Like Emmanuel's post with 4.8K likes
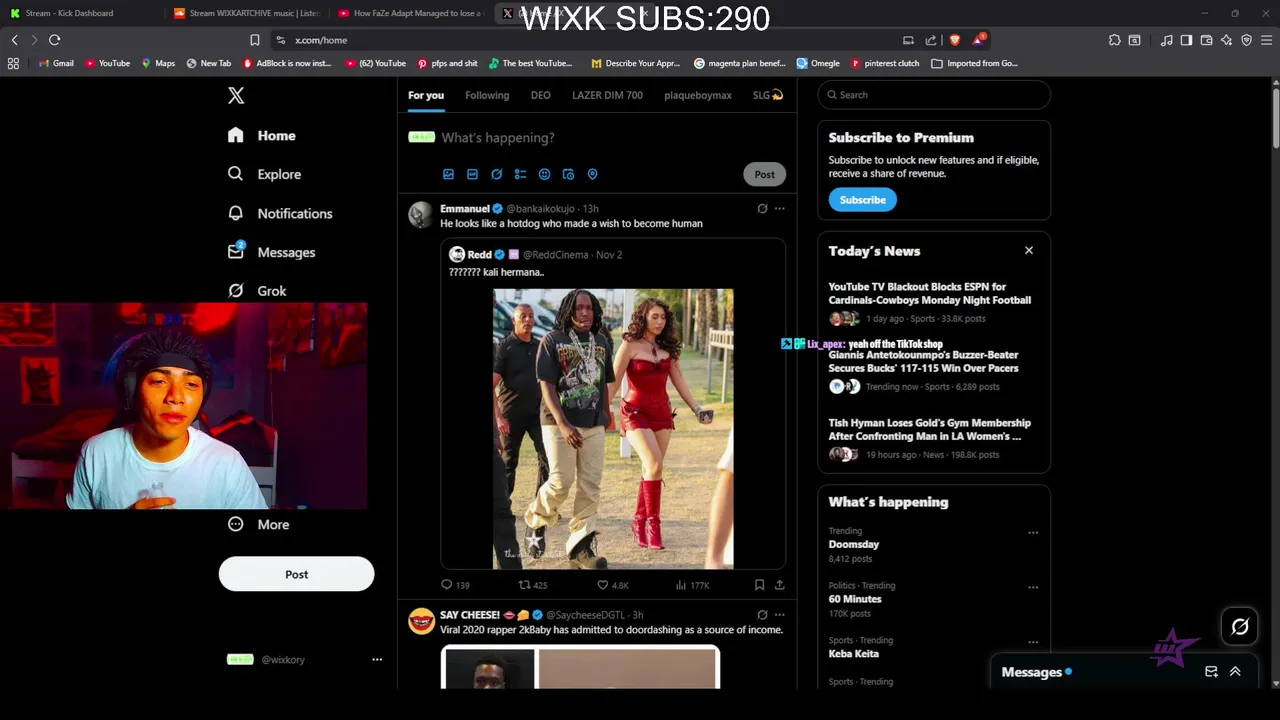The height and width of the screenshot is (720, 1280). pyautogui.click(x=612, y=585)
